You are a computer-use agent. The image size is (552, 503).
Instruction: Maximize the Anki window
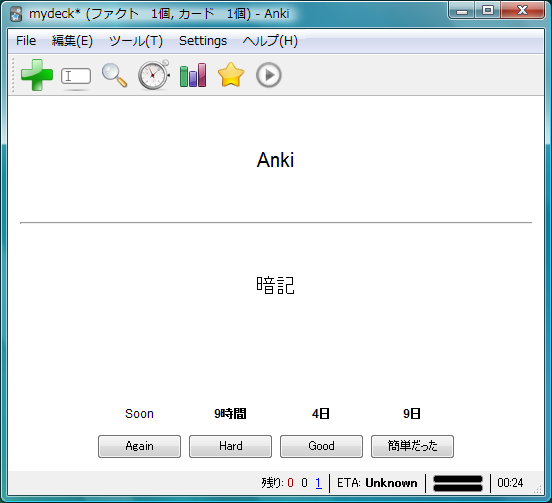pyautogui.click(x=488, y=10)
